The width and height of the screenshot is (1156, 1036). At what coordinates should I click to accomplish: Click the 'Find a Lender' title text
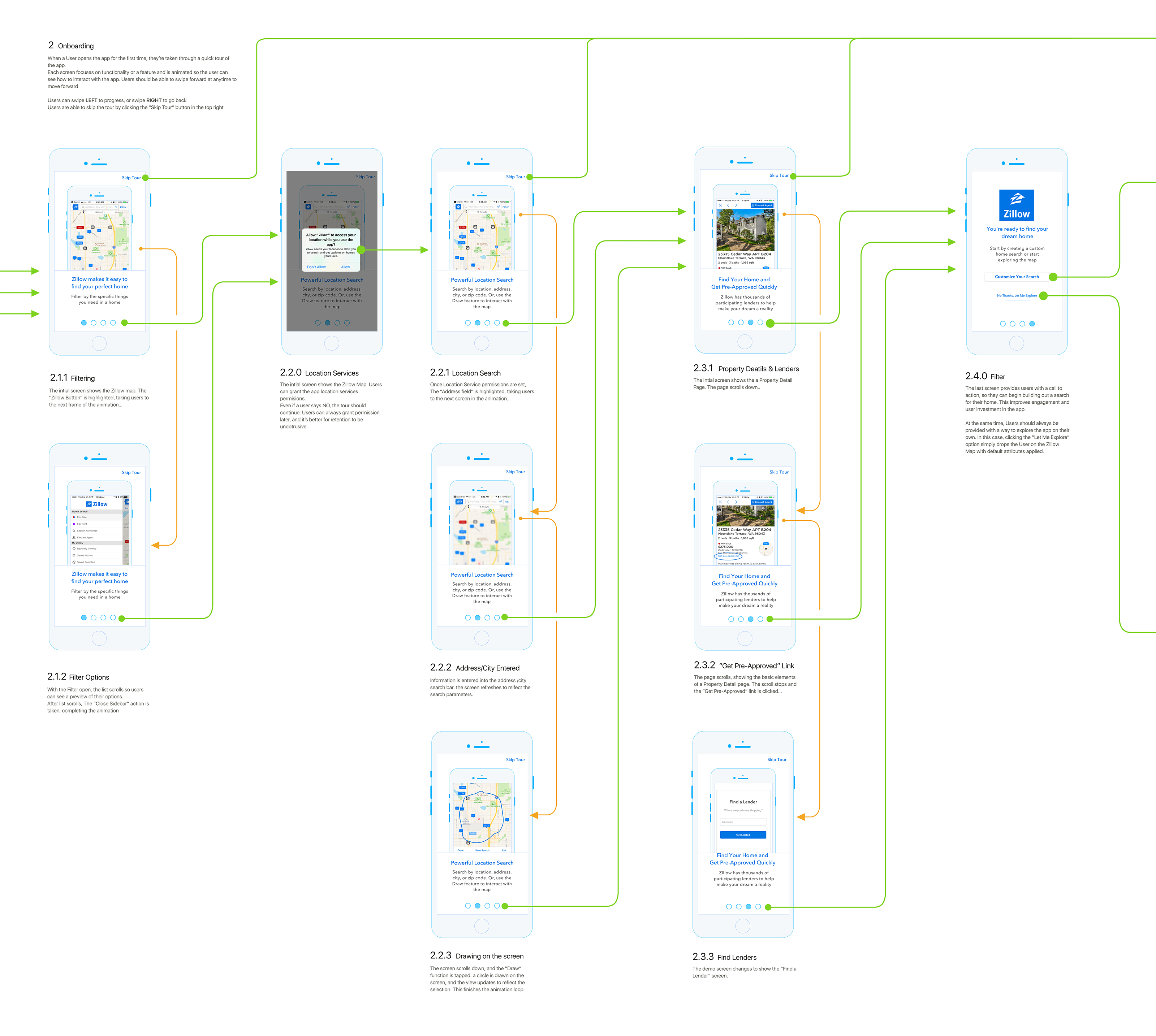[x=743, y=802]
